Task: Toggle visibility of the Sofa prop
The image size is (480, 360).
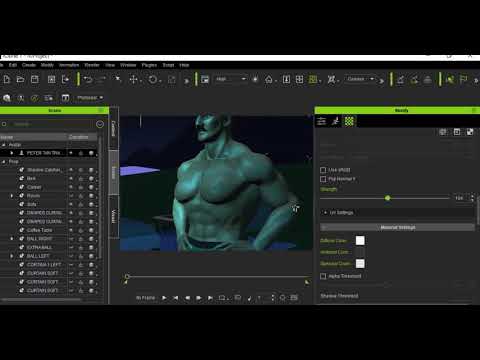Action: pyautogui.click(x=71, y=204)
